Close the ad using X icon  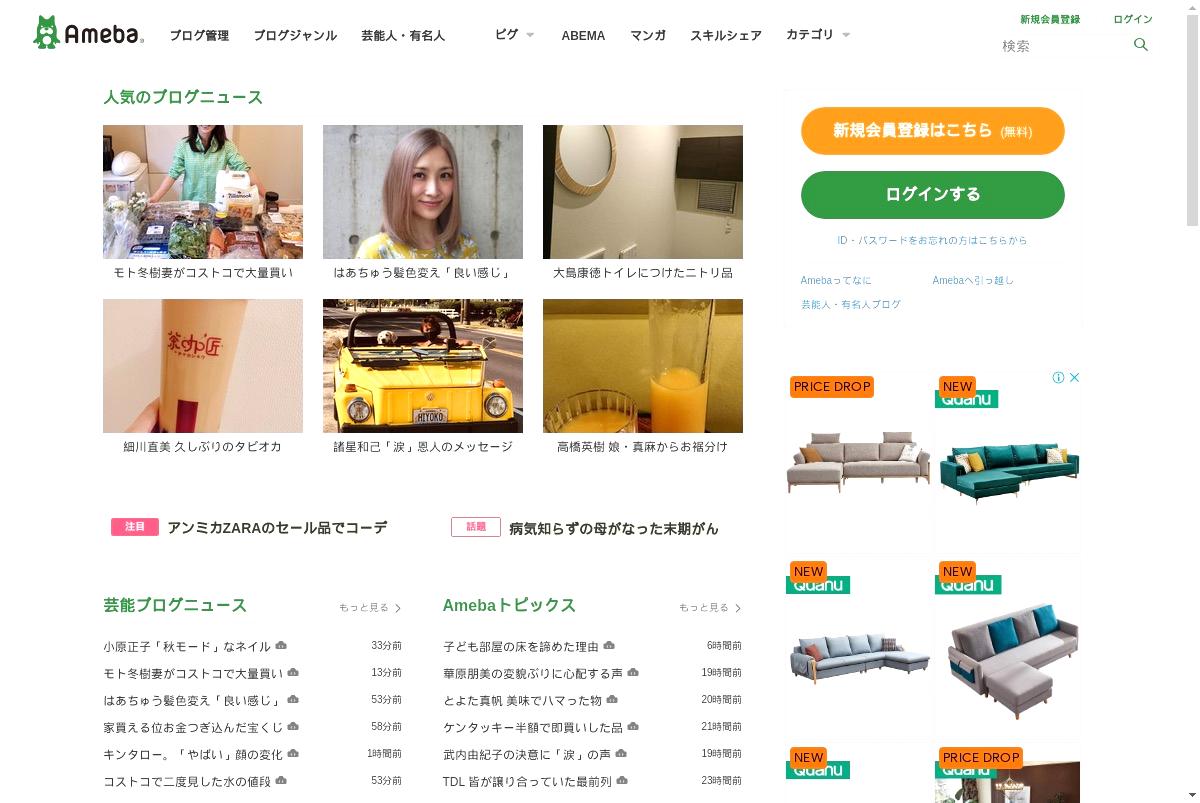tap(1074, 377)
